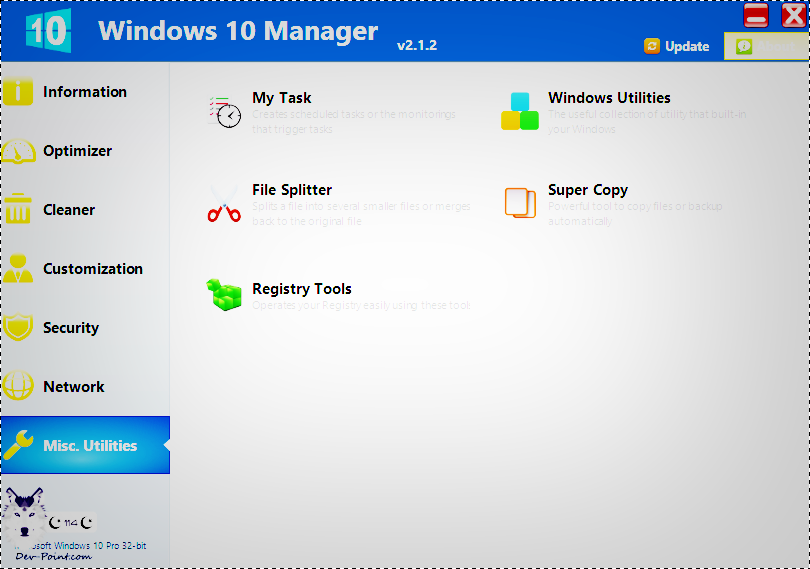The width and height of the screenshot is (810, 569).
Task: Click the Security shield icon
Action: (19, 328)
